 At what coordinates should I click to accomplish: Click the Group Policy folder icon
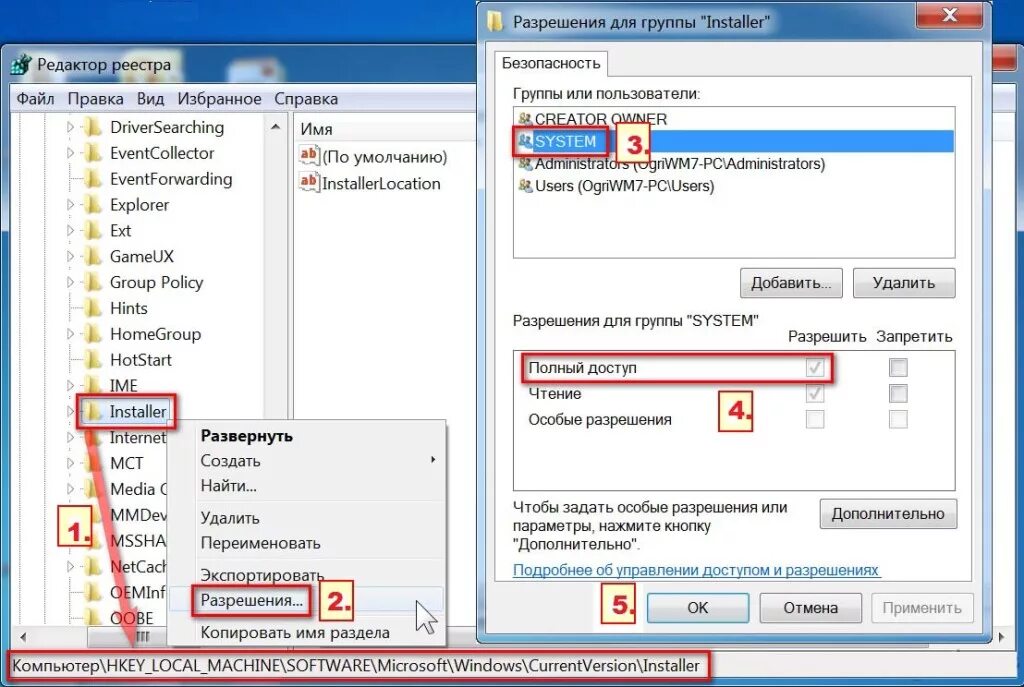pos(93,283)
